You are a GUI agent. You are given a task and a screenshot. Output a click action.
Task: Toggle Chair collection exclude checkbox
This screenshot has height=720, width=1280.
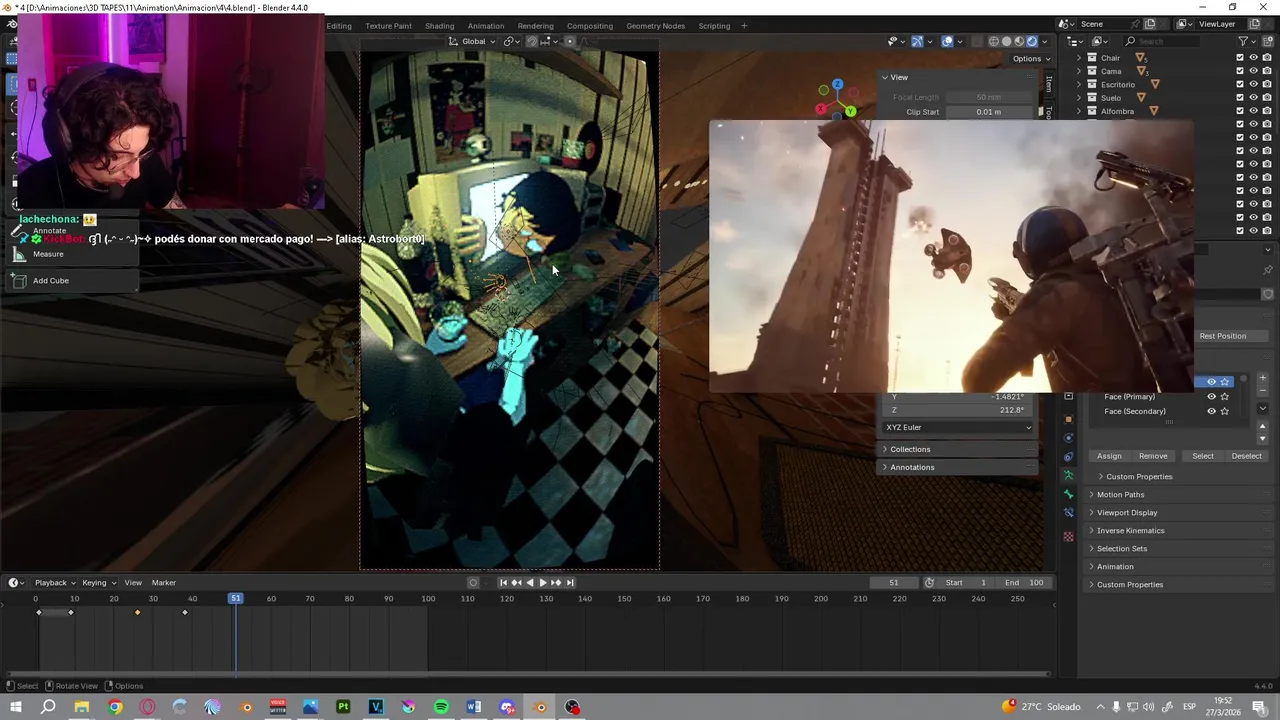pos(1240,58)
